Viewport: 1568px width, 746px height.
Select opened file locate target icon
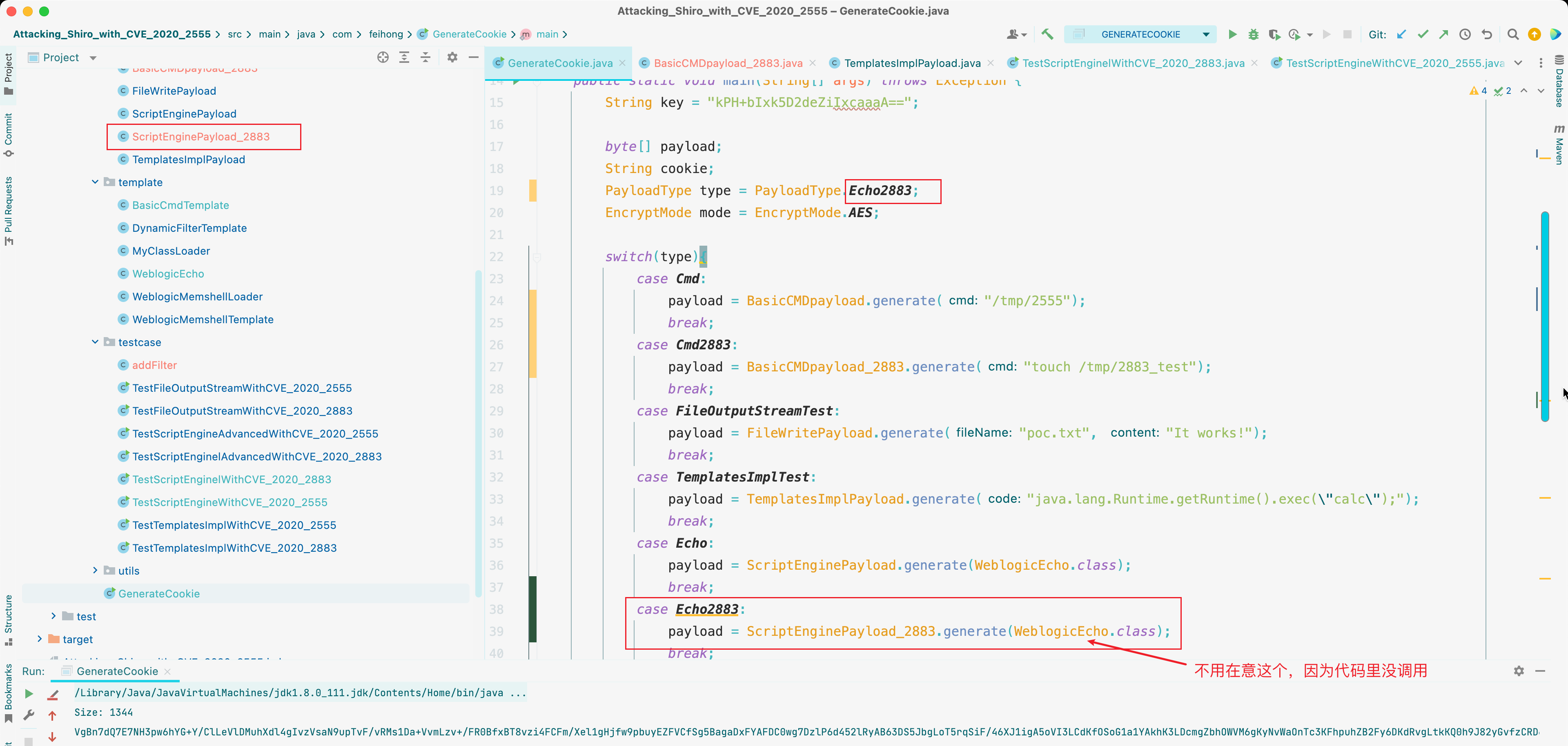[383, 57]
